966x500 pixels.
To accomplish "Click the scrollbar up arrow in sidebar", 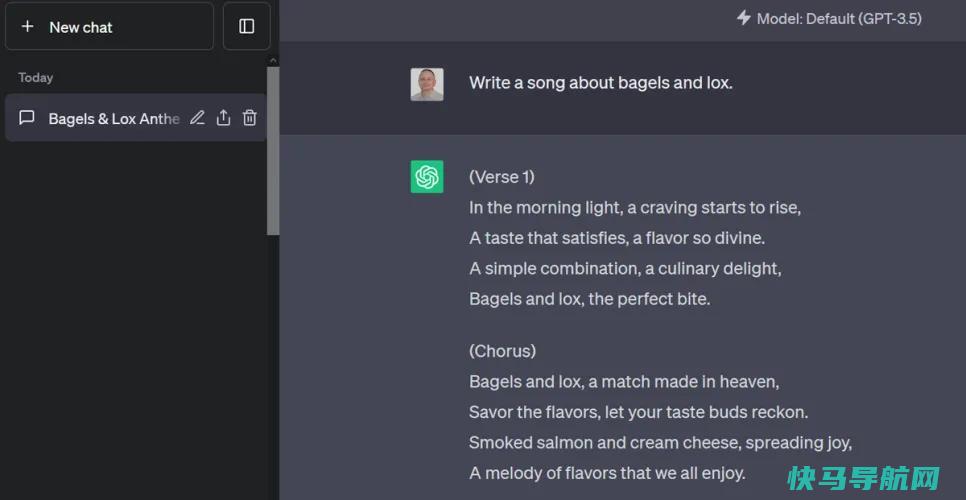I will 273,60.
